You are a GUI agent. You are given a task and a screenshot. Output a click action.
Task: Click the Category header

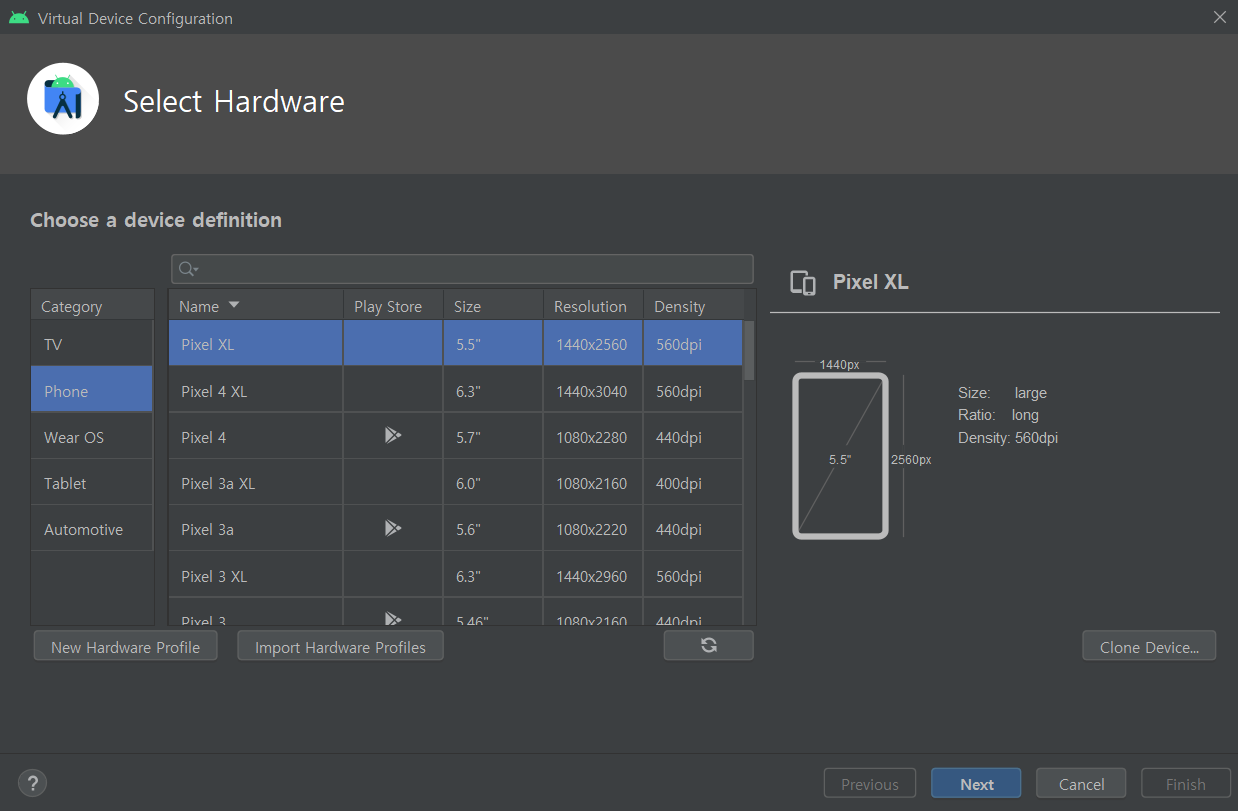coord(92,306)
